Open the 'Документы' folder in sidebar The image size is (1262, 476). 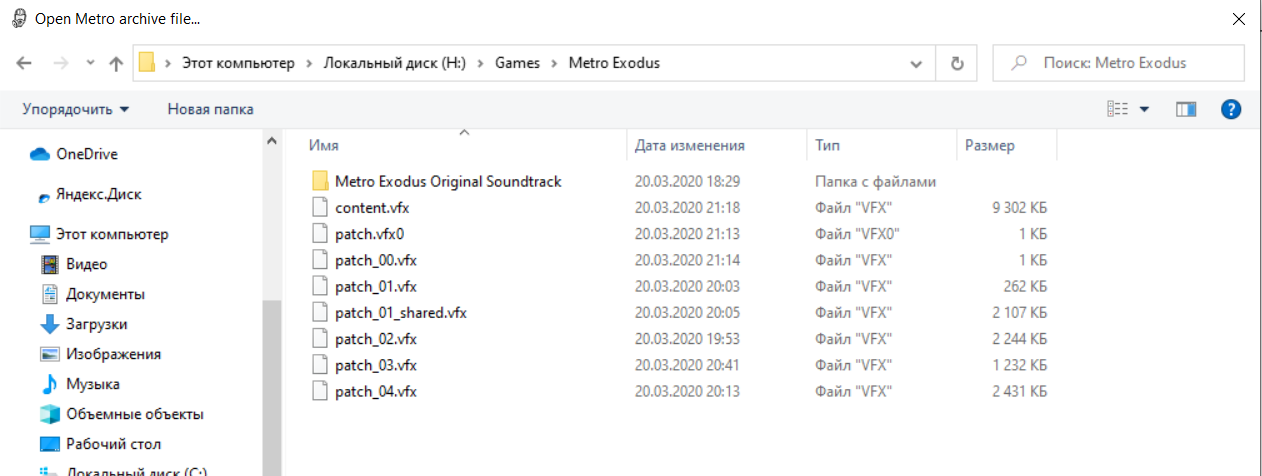click(x=93, y=294)
